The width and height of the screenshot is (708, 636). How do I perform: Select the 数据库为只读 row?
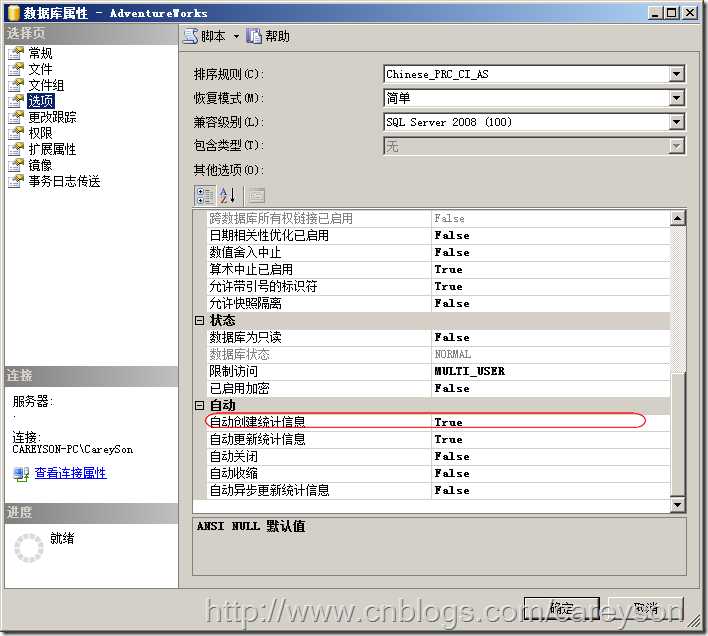[x=438, y=337]
